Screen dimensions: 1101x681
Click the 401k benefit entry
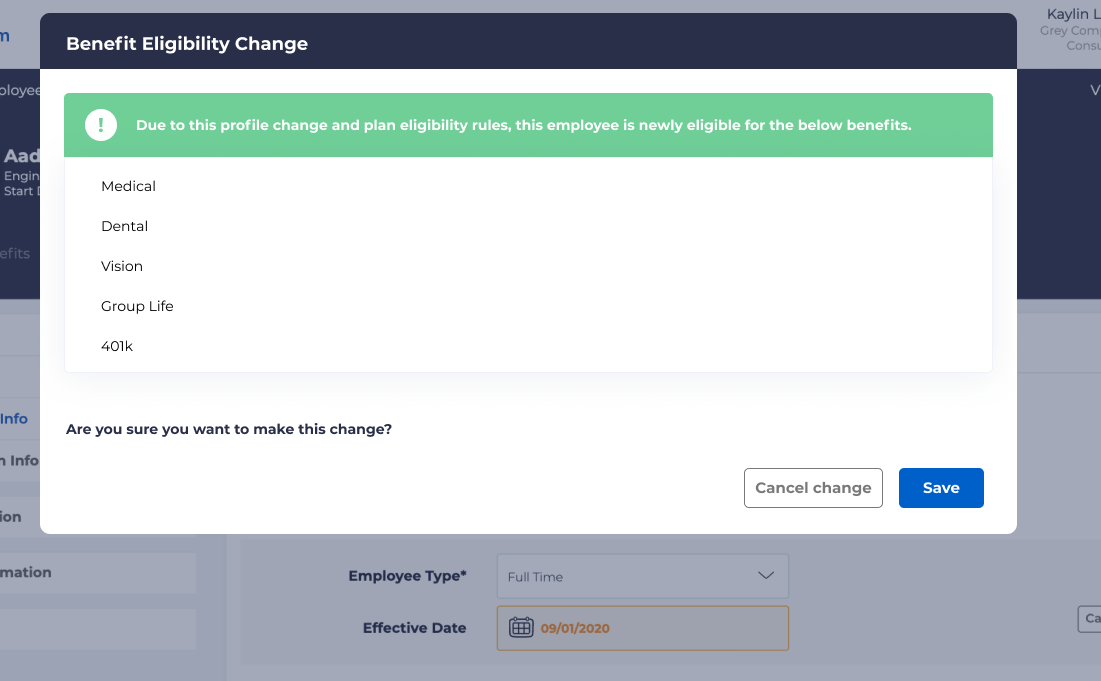click(117, 346)
